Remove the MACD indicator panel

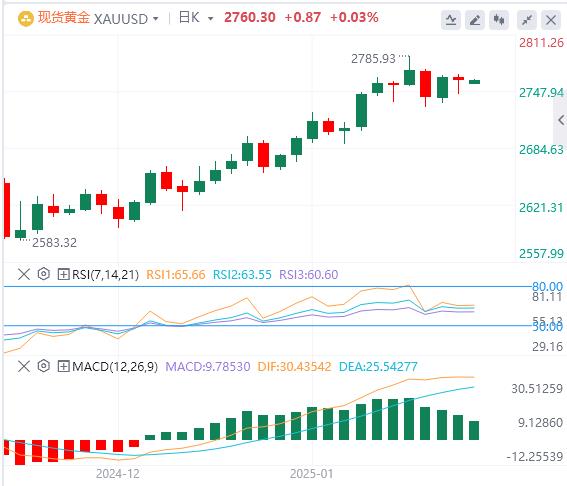point(24,366)
